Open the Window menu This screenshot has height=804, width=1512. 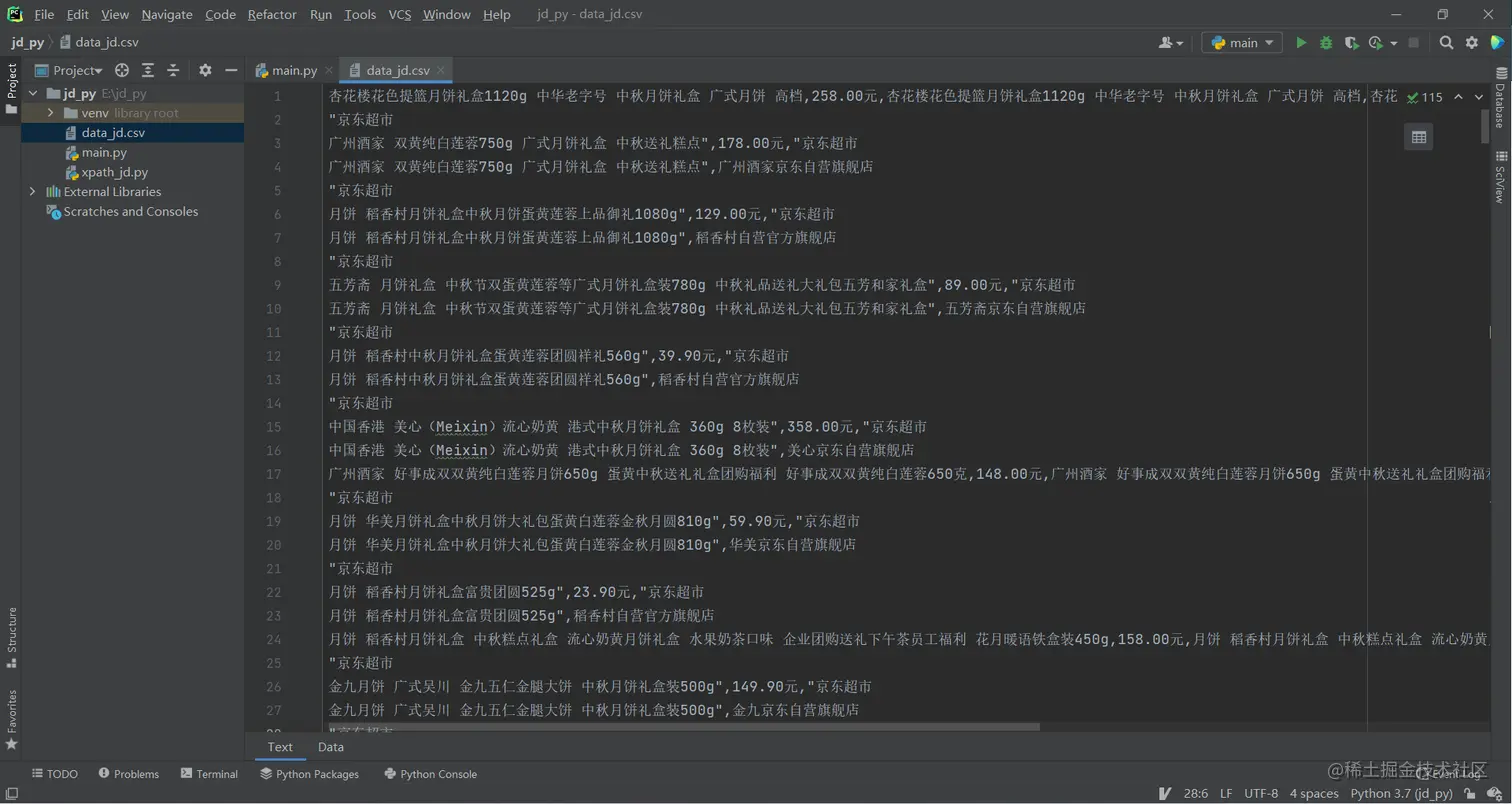tap(447, 14)
